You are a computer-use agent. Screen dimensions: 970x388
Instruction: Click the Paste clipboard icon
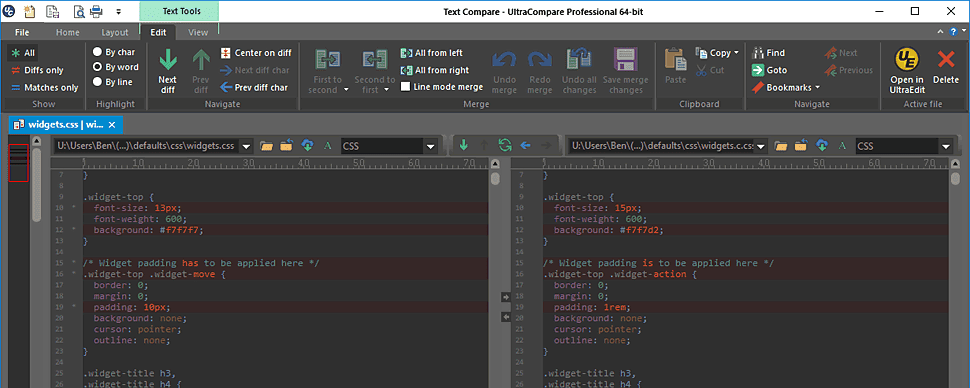[x=676, y=59]
